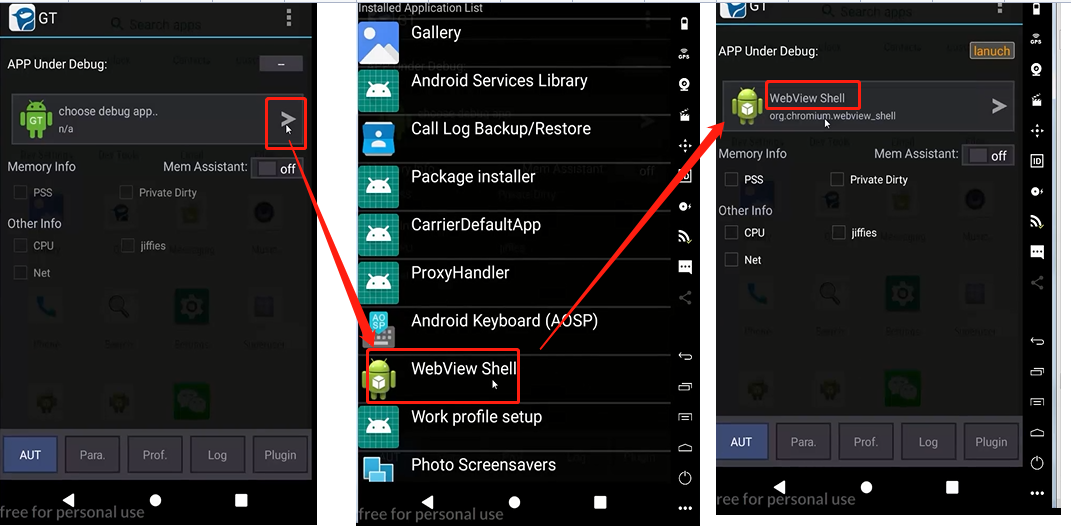Viewport: 1071px width, 526px height.
Task: Select Photo Screensavers in the list
Action: click(x=514, y=467)
